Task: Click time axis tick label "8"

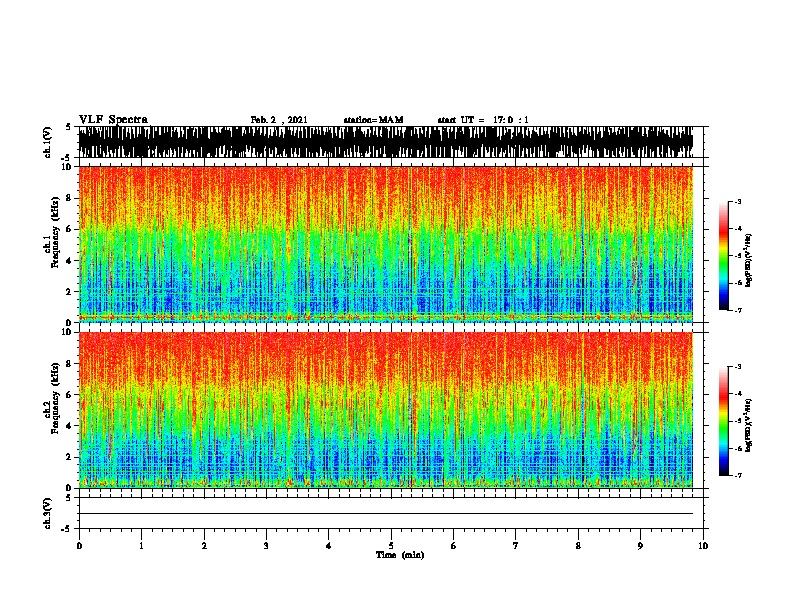Action: click(578, 546)
